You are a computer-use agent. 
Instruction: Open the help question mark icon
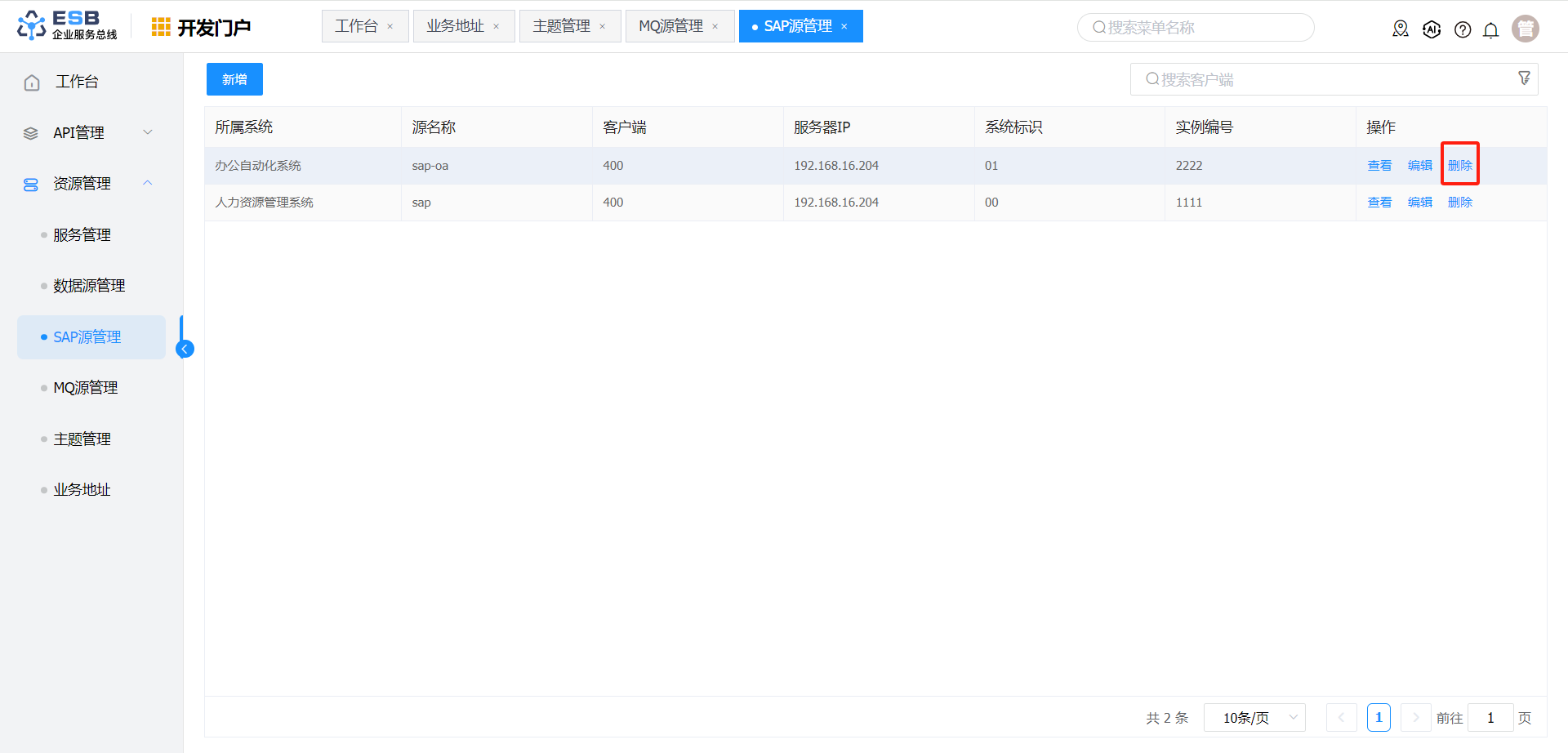[1463, 30]
